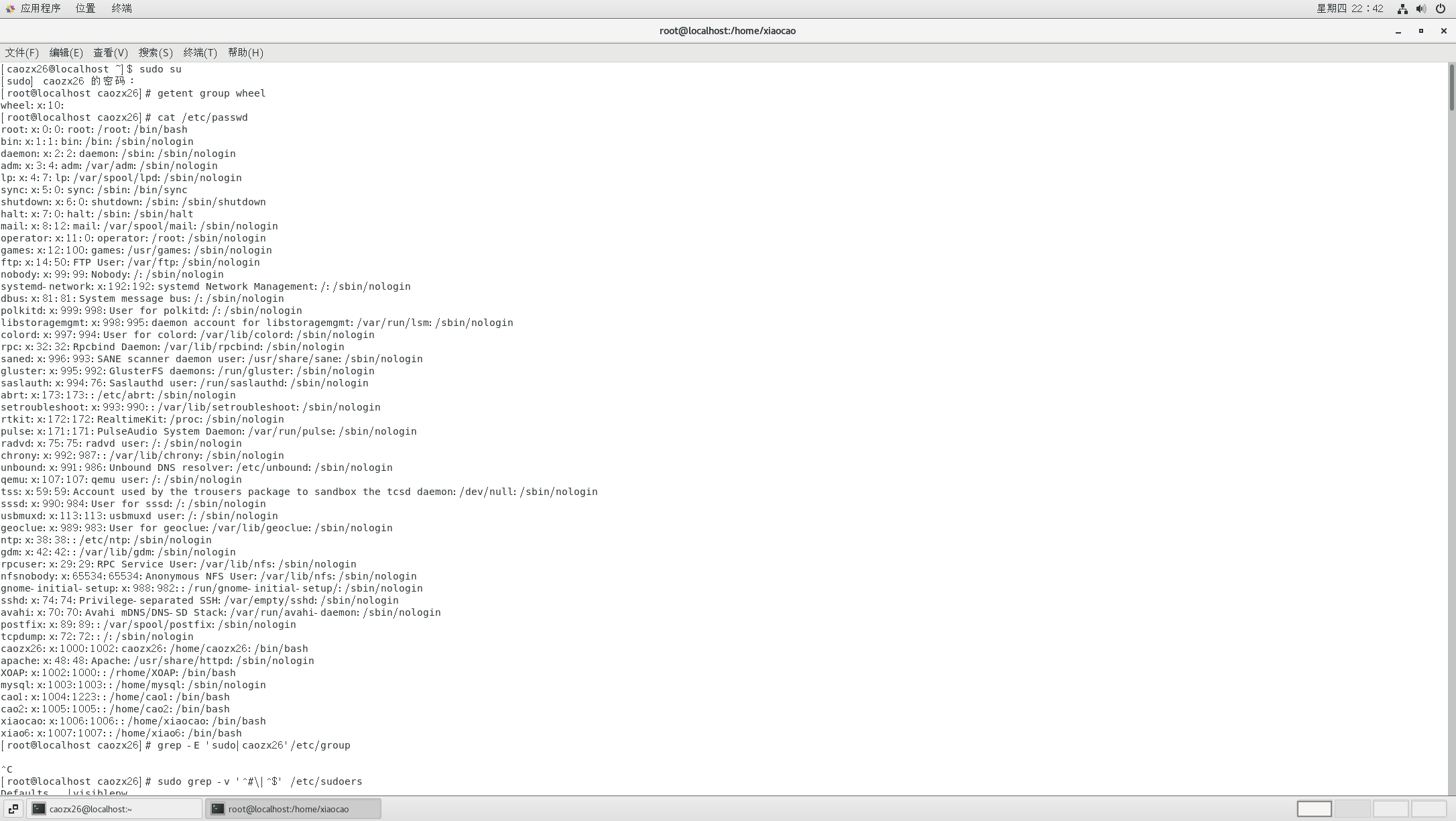Expand the 搜索(S) menu
The height and width of the screenshot is (821, 1456).
click(155, 52)
